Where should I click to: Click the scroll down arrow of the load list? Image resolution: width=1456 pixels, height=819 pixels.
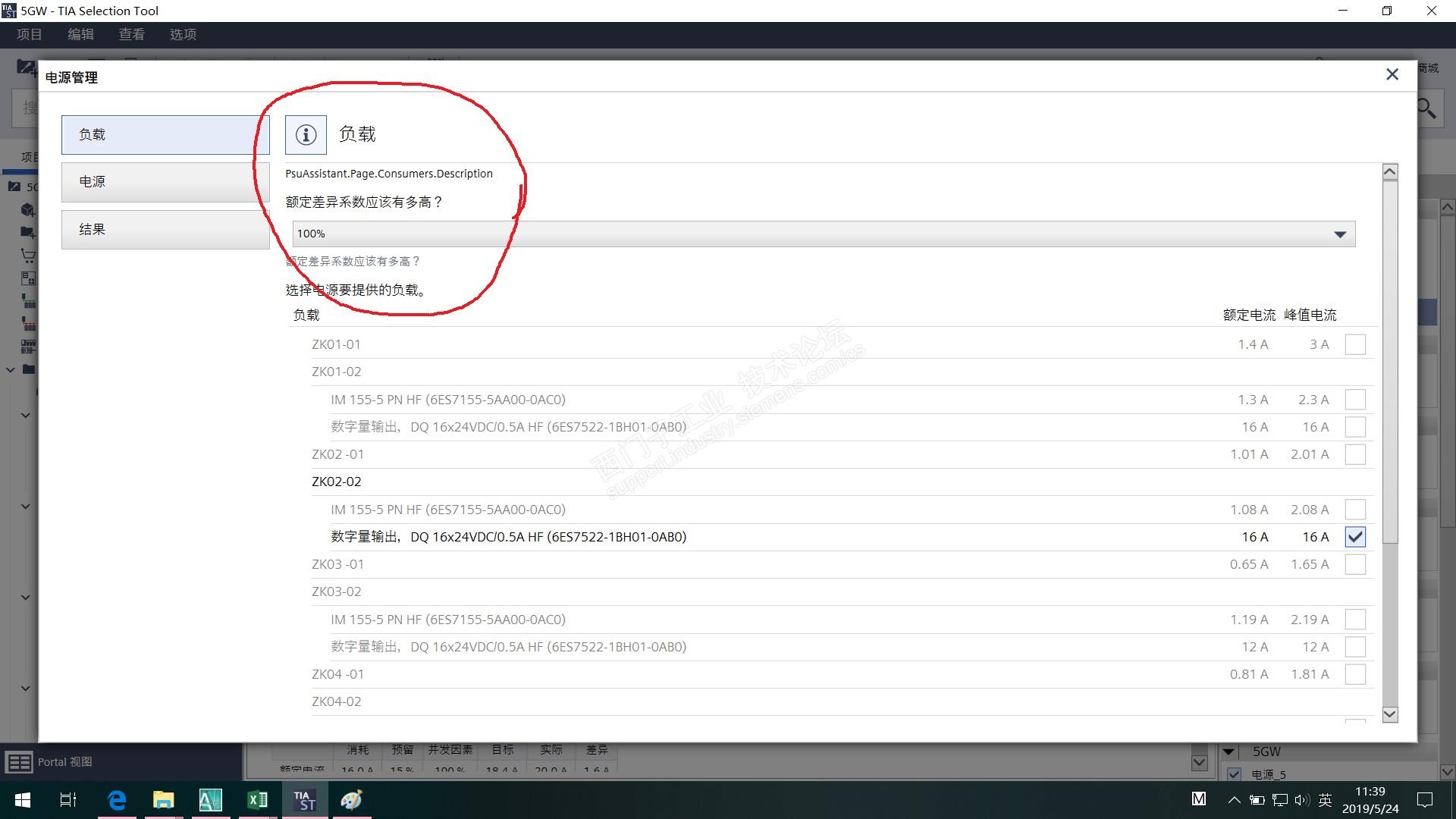point(1389,714)
